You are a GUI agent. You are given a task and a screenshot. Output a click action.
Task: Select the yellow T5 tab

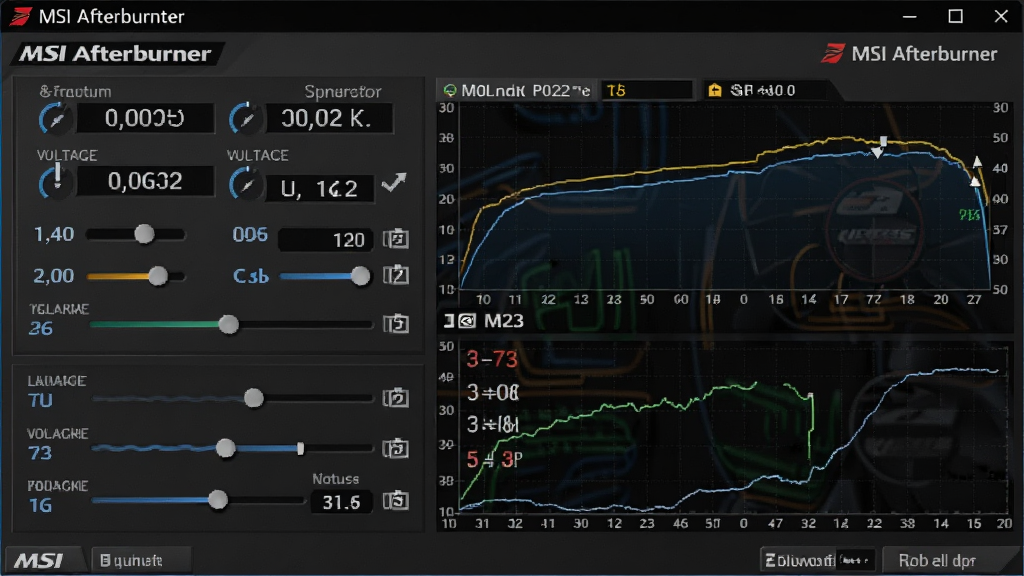click(x=647, y=90)
